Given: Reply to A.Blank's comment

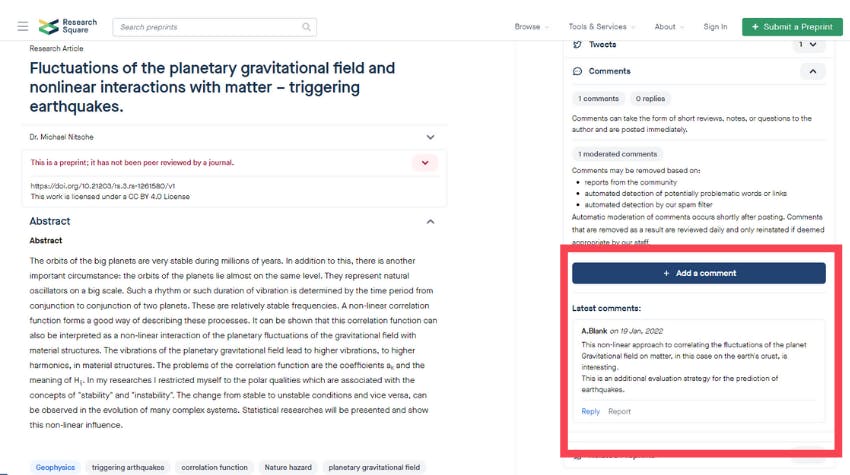Looking at the screenshot, I should tap(590, 412).
